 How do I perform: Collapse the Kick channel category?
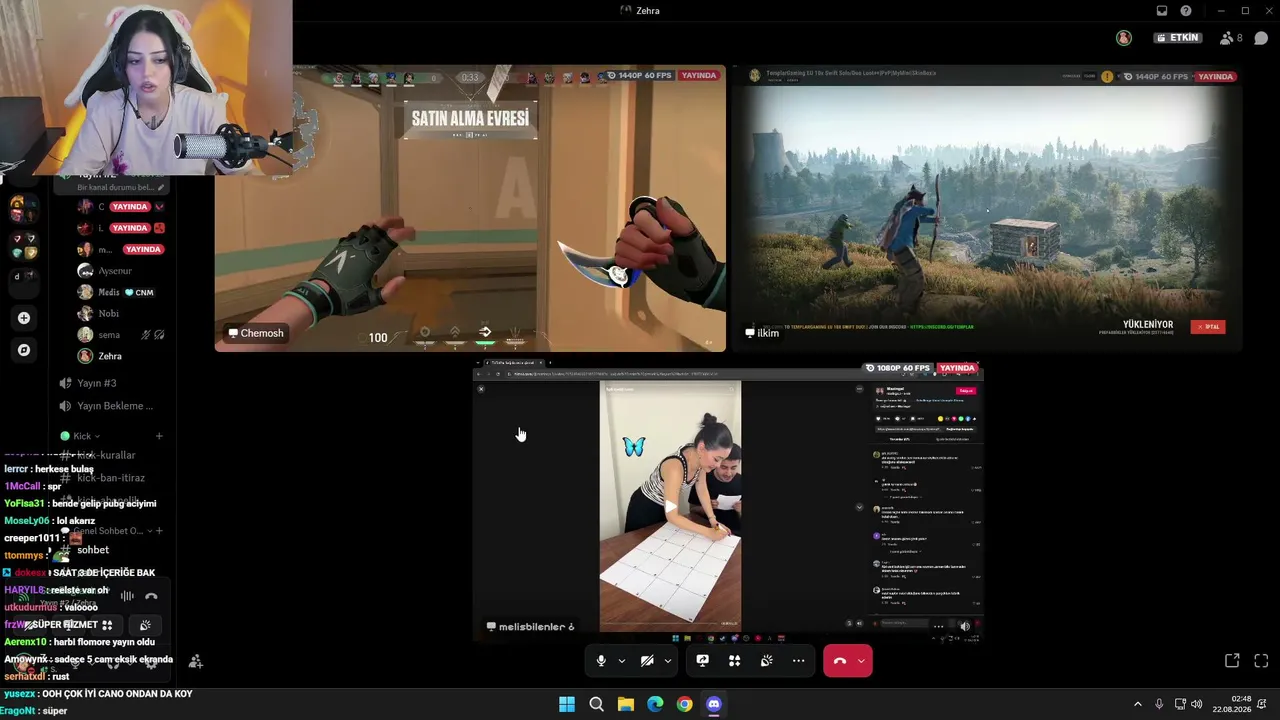pos(82,436)
